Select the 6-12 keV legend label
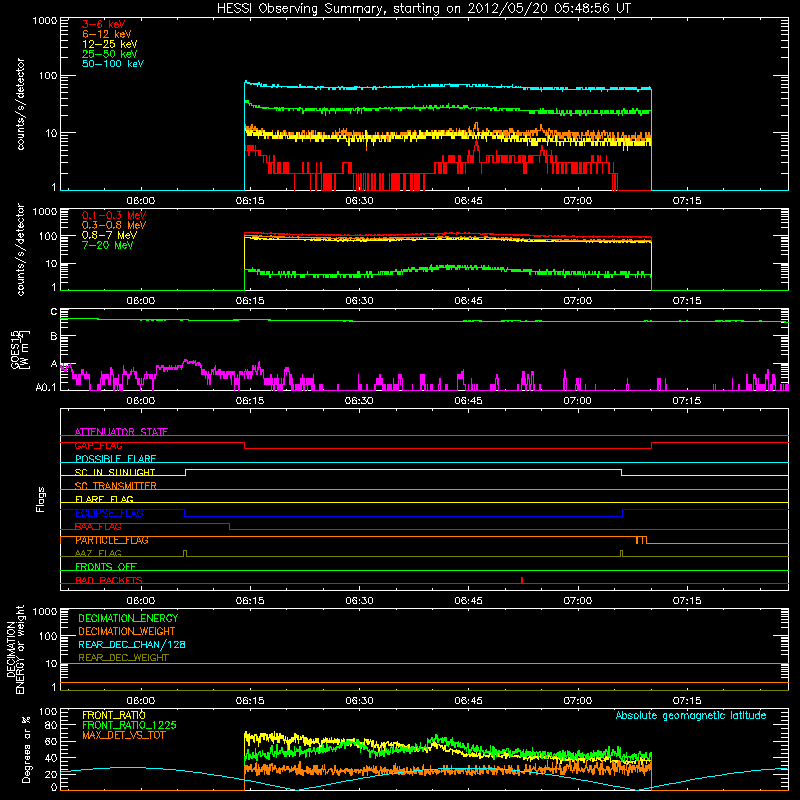This screenshot has height=800, width=800. [107, 34]
